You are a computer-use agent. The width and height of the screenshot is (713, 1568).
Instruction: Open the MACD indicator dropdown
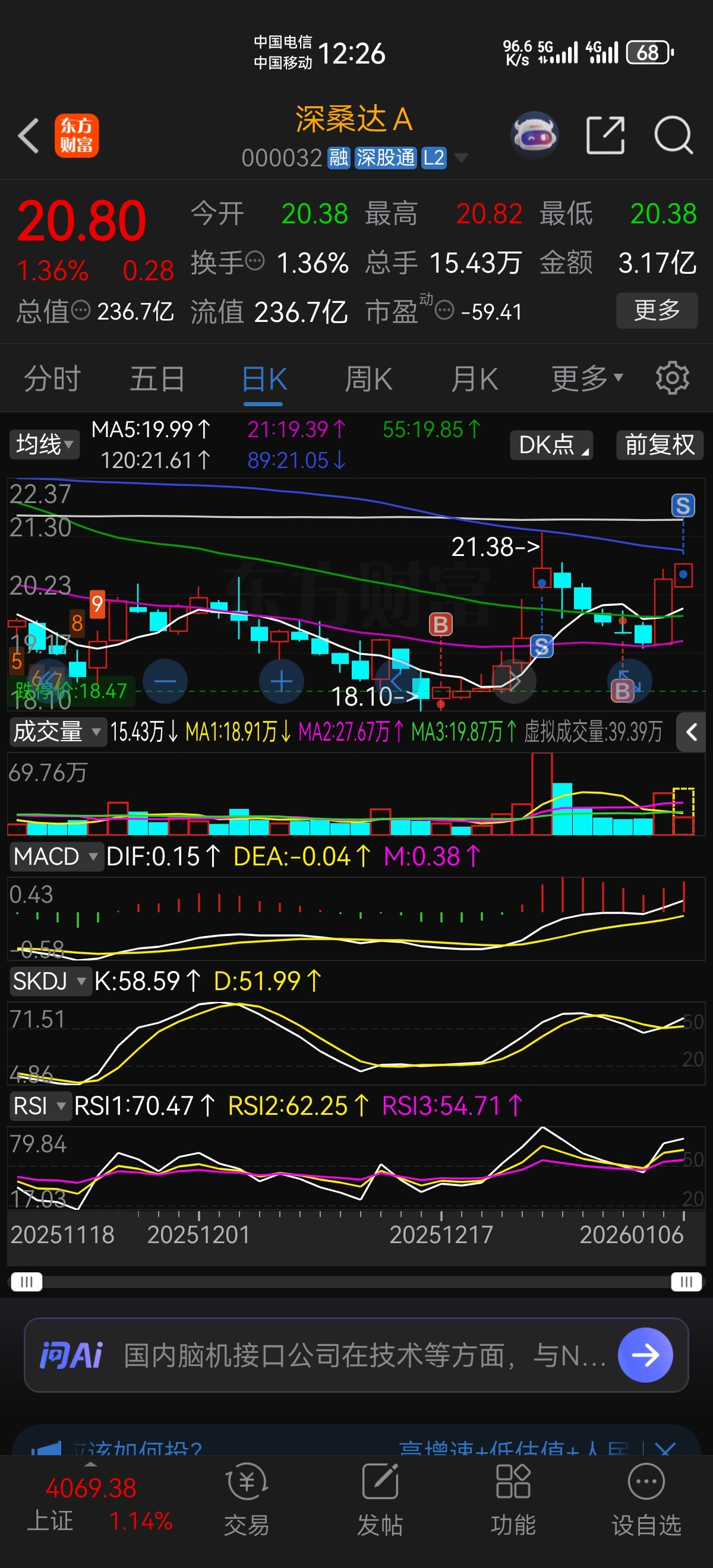(56, 856)
